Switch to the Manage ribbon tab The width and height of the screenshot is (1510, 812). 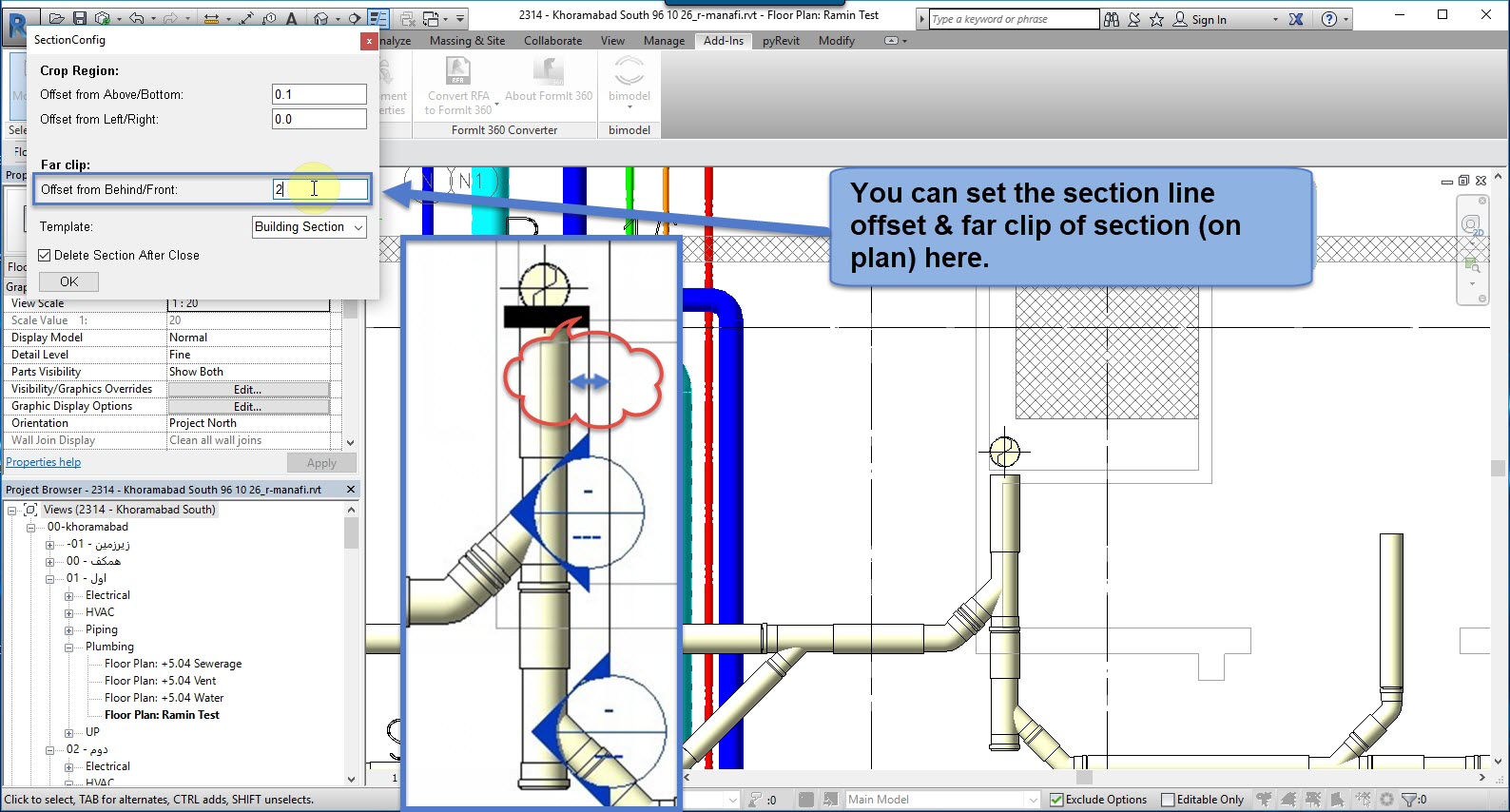click(664, 41)
